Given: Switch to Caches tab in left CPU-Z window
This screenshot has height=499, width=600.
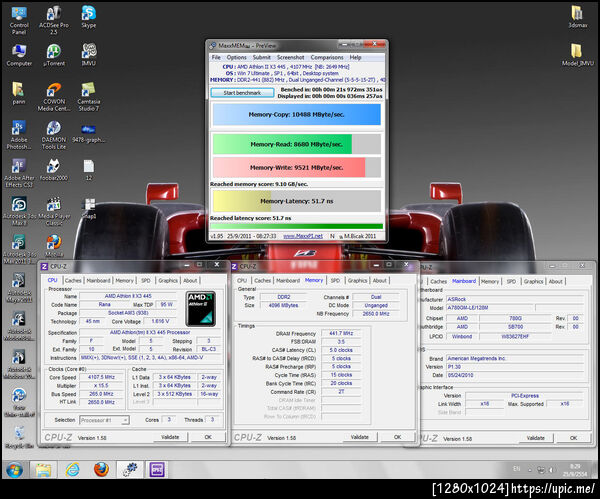Looking at the screenshot, I should (x=73, y=280).
